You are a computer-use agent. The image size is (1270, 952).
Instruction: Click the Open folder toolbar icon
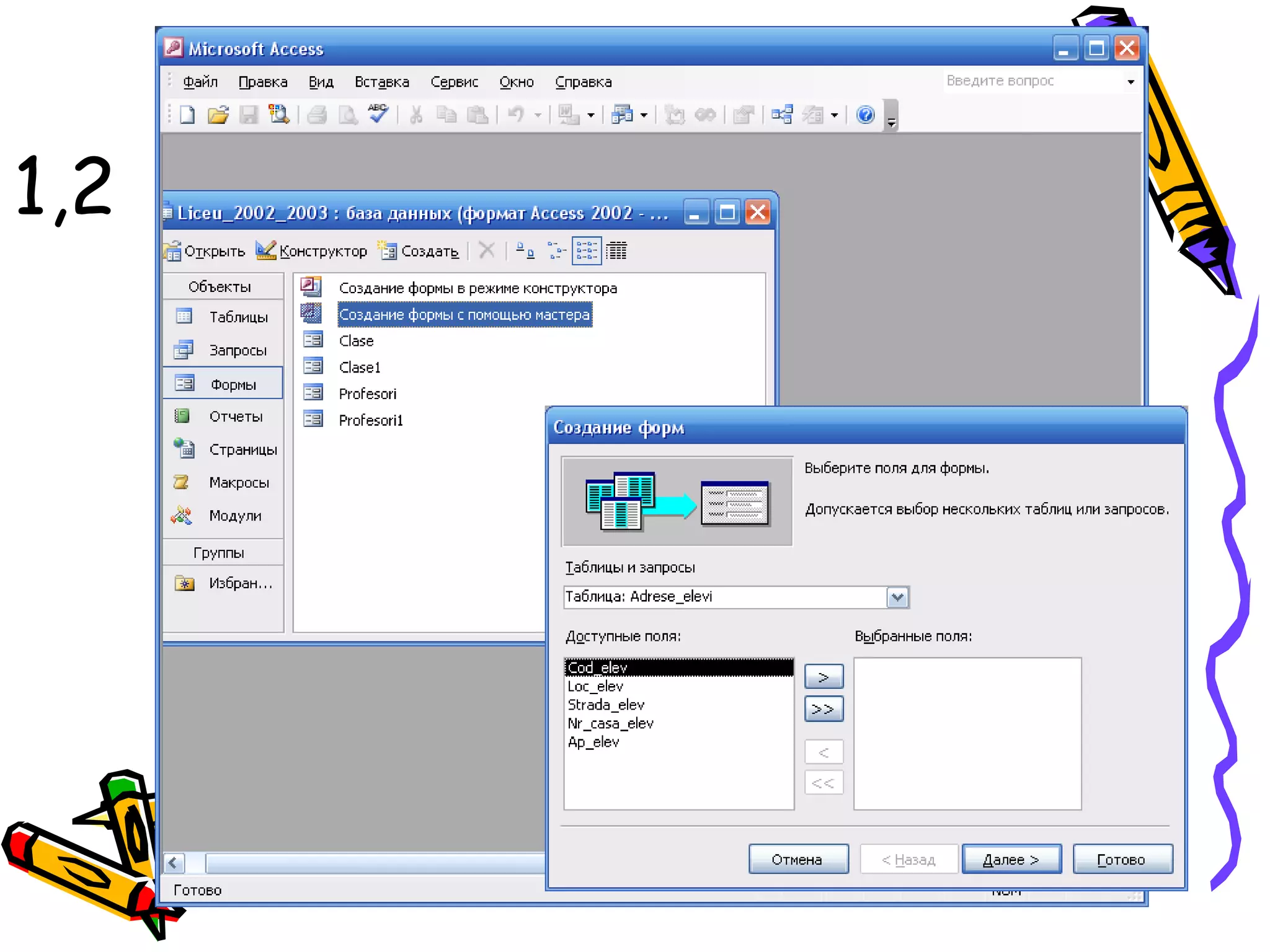coord(218,115)
